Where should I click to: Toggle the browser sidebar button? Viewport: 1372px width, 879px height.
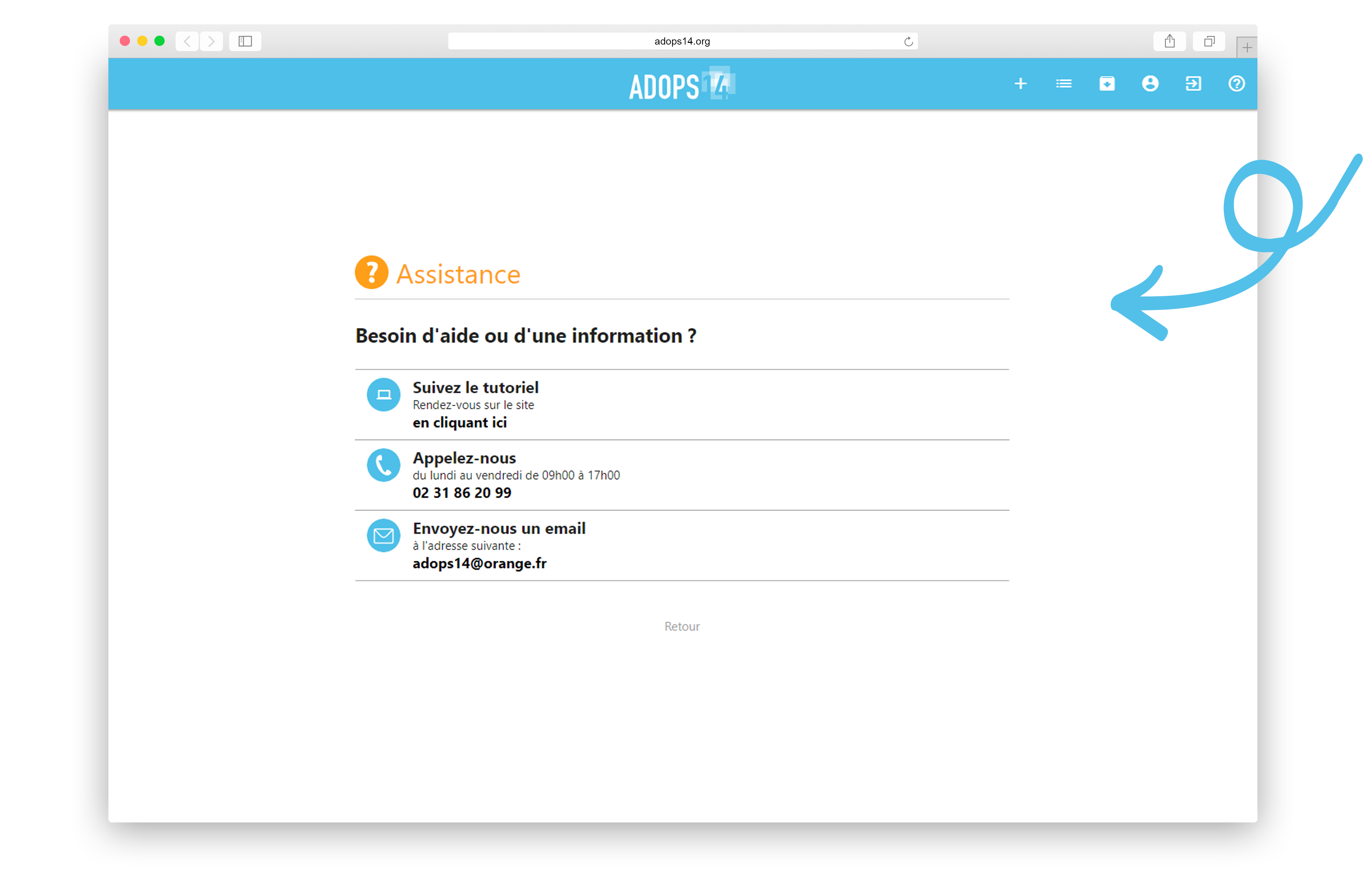[245, 41]
